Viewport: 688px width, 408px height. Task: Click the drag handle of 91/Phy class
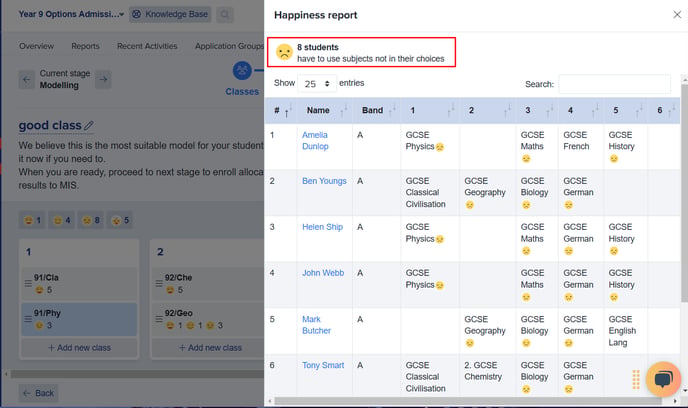pos(28,319)
